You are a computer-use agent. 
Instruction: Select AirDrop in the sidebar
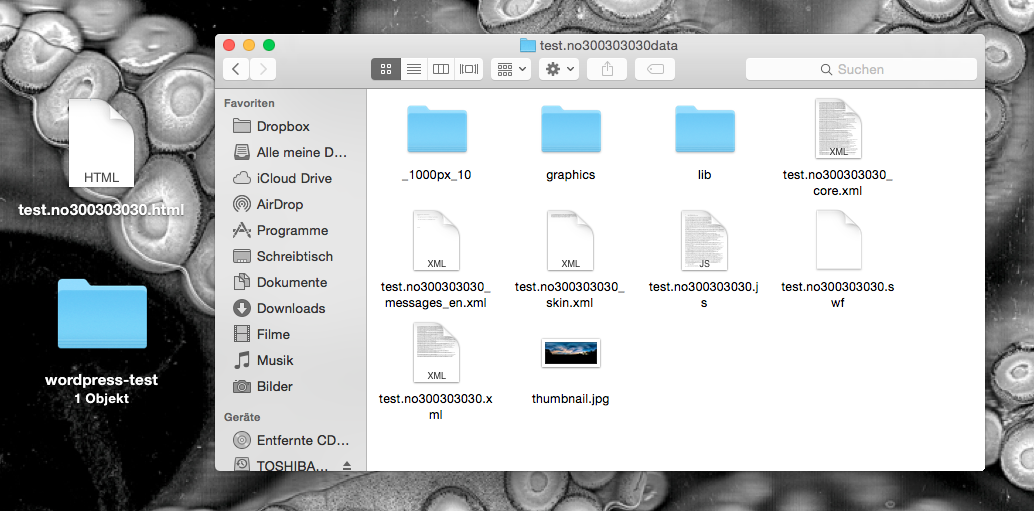(280, 204)
